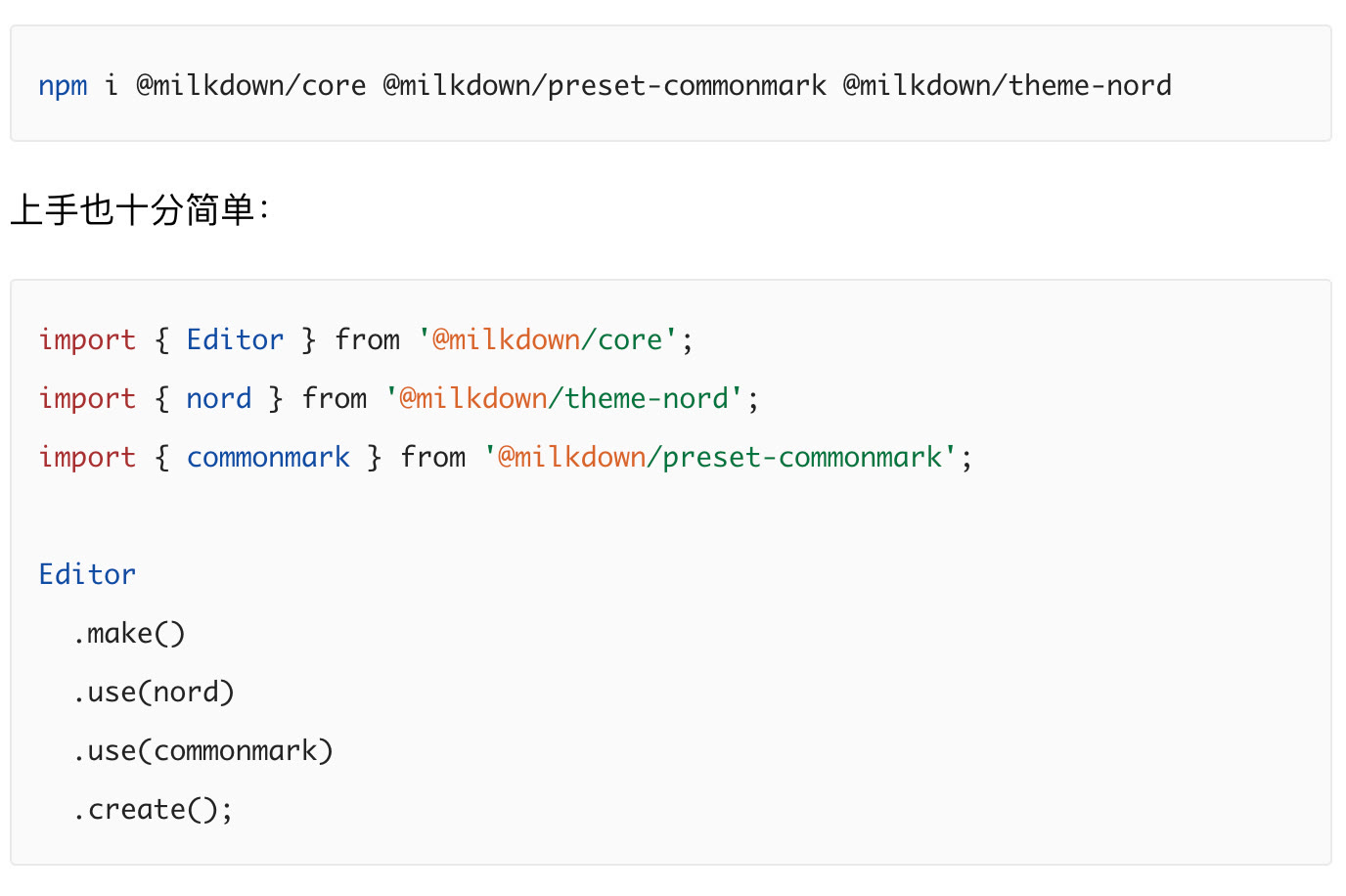
Task: Click the first import keyword
Action: (87, 340)
